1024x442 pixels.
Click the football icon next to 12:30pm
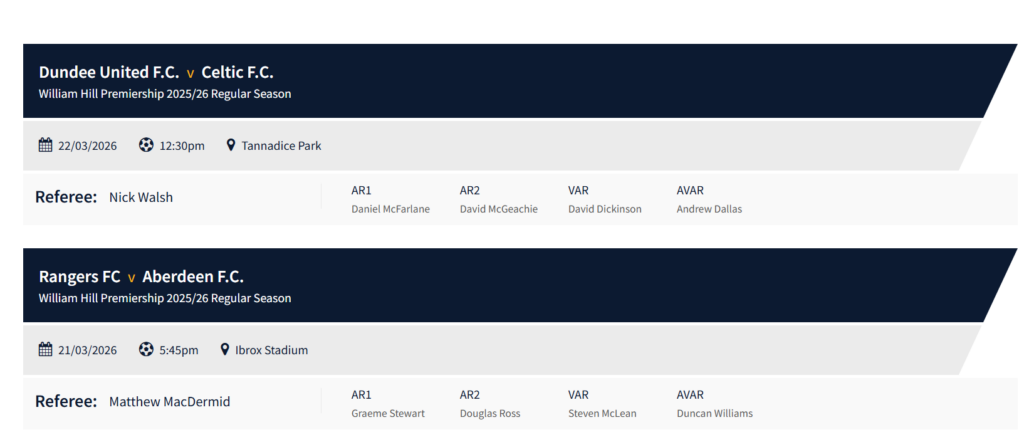click(146, 145)
